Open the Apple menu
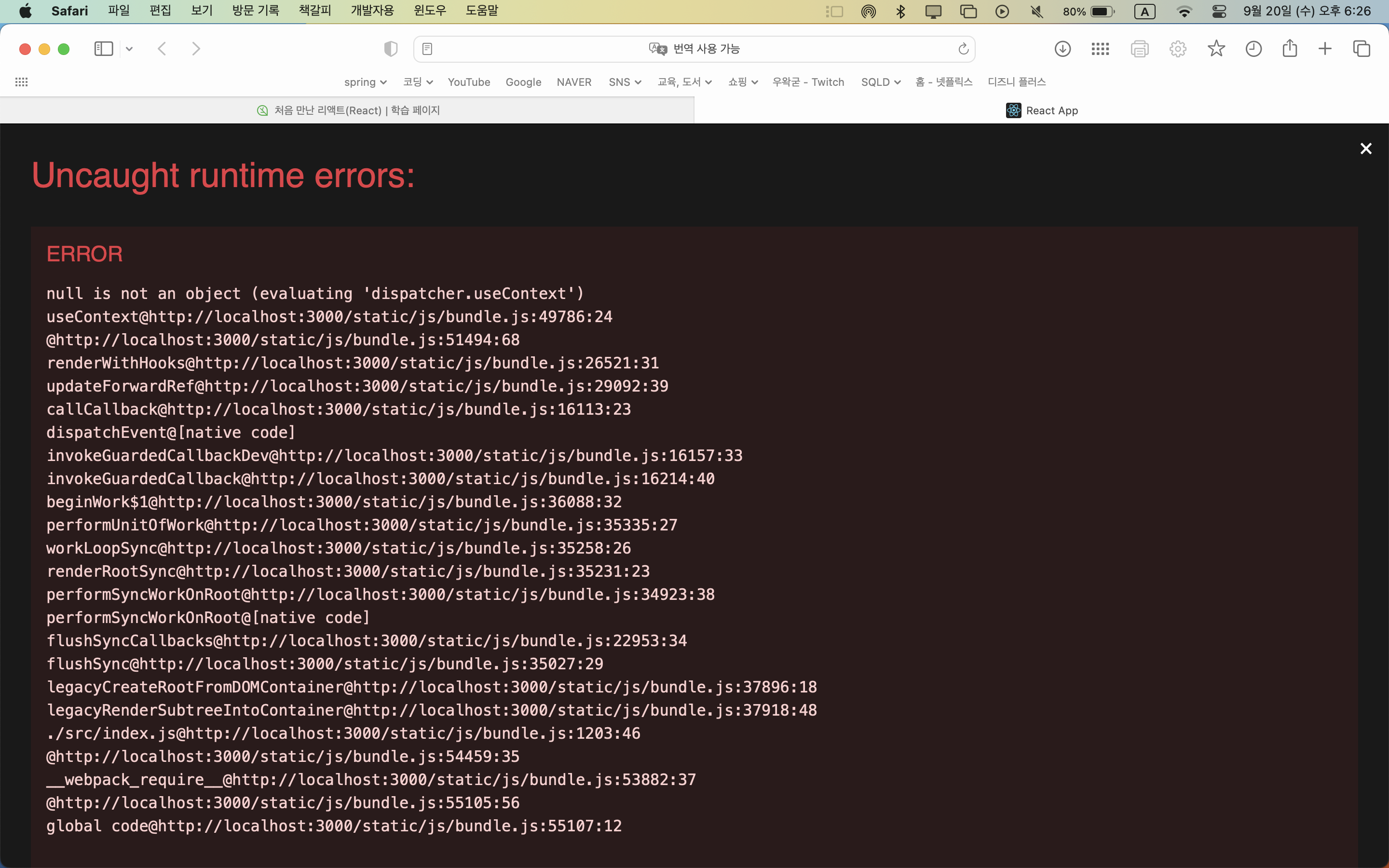 coord(25,11)
